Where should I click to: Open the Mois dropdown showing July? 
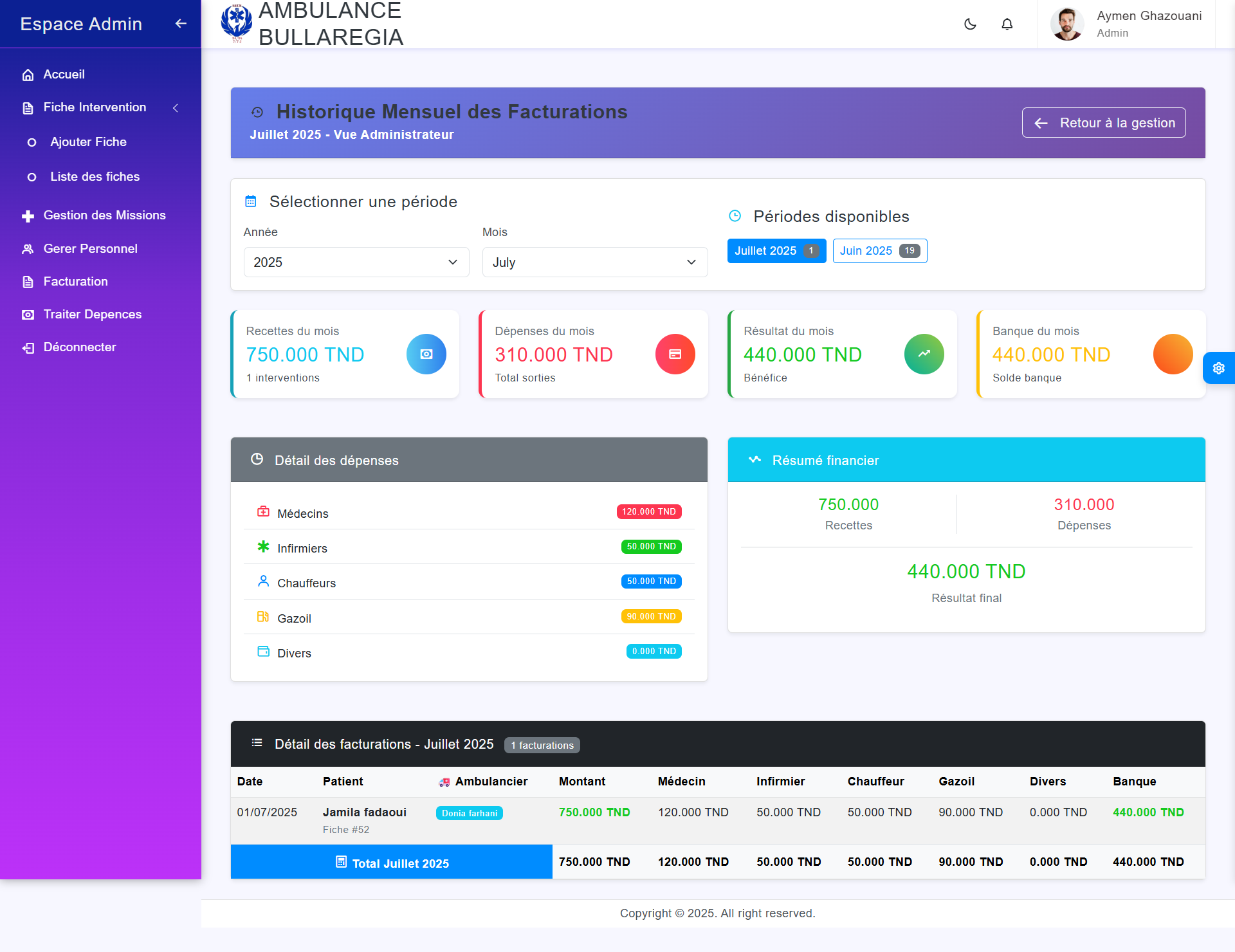(595, 262)
